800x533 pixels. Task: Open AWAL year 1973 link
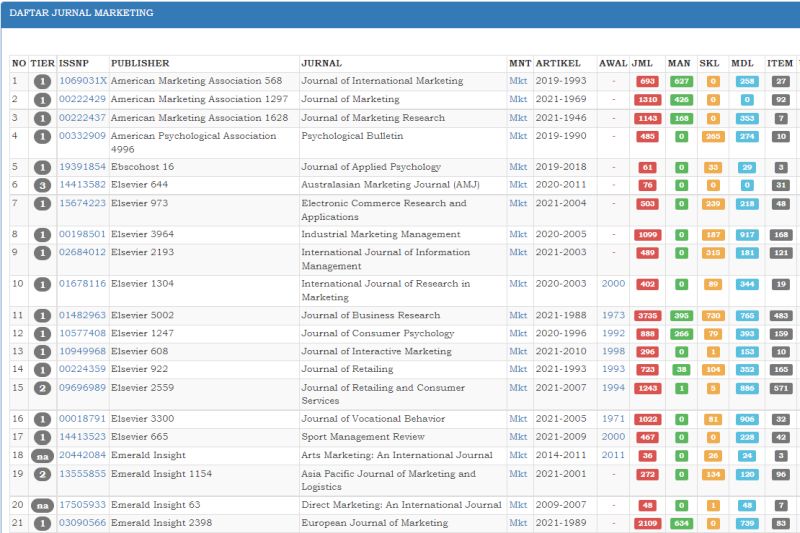[613, 316]
